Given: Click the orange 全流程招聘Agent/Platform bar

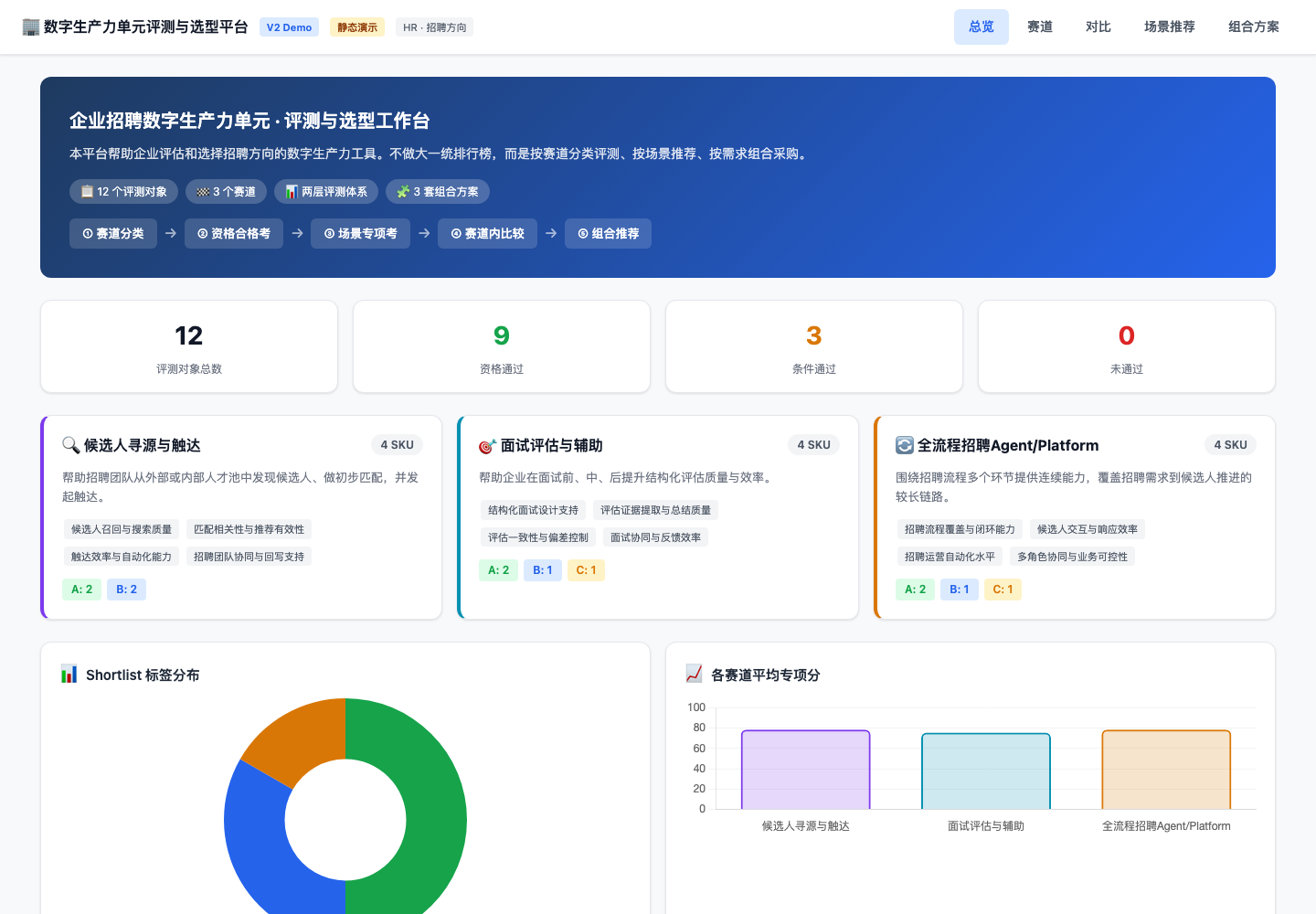Looking at the screenshot, I should (x=1166, y=770).
